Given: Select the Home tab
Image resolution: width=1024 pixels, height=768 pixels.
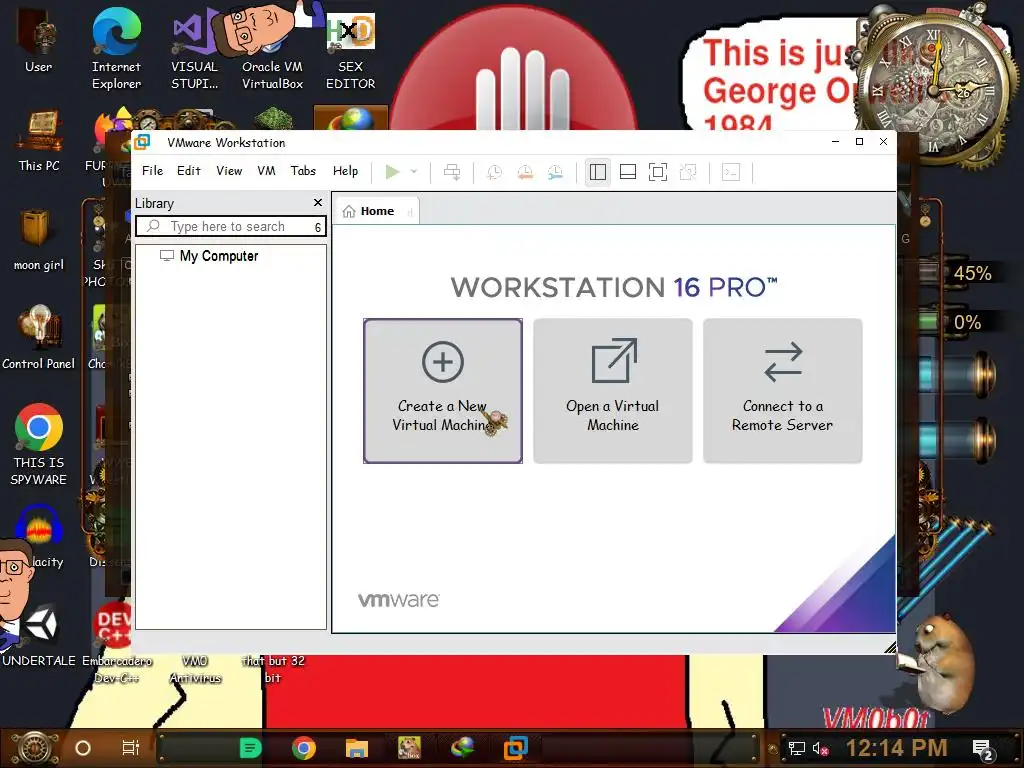Looking at the screenshot, I should (x=377, y=211).
